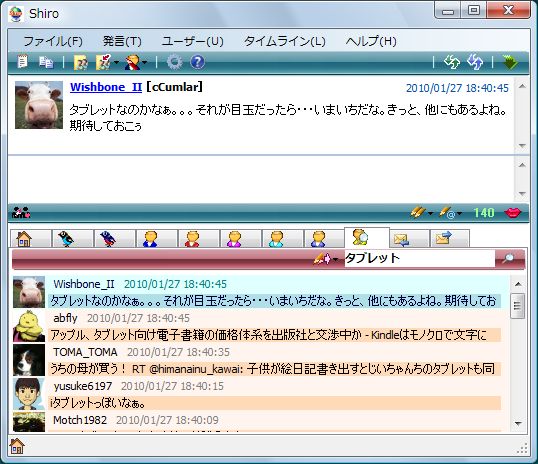
Task: Click the search results scrollbar thumb
Action: point(517,306)
